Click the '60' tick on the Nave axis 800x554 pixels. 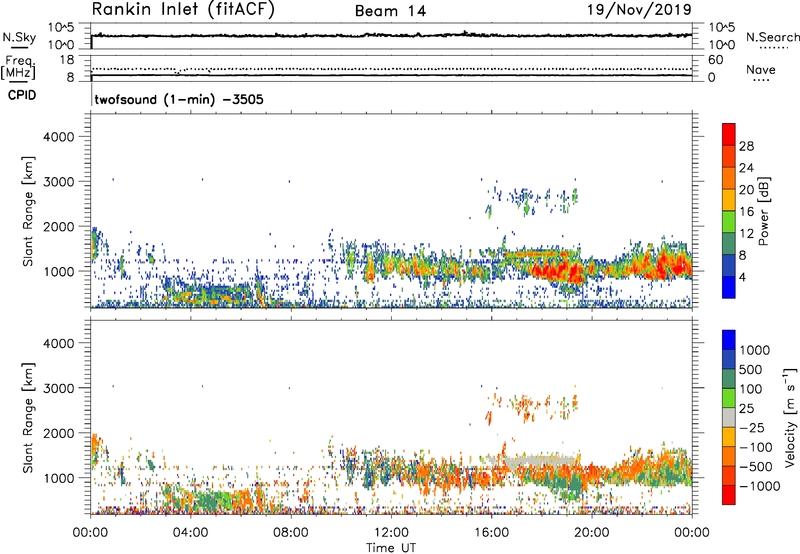715,60
